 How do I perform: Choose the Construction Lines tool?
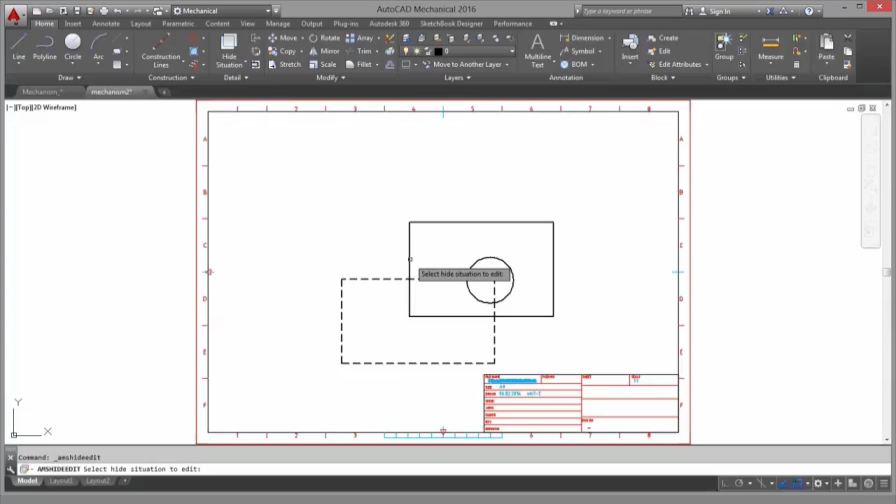(161, 50)
